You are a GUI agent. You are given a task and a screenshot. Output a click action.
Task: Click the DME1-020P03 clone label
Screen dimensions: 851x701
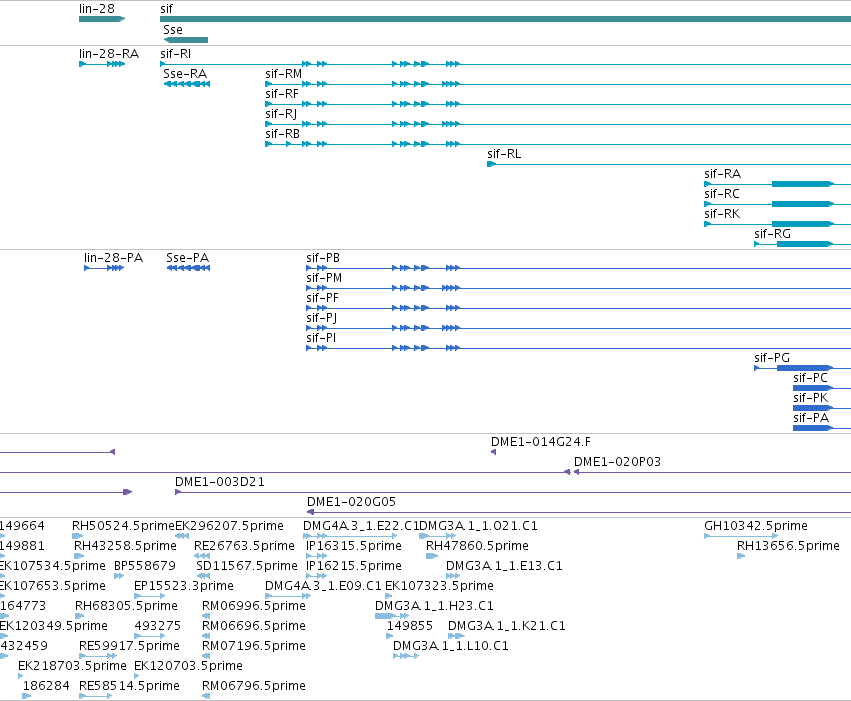617,462
